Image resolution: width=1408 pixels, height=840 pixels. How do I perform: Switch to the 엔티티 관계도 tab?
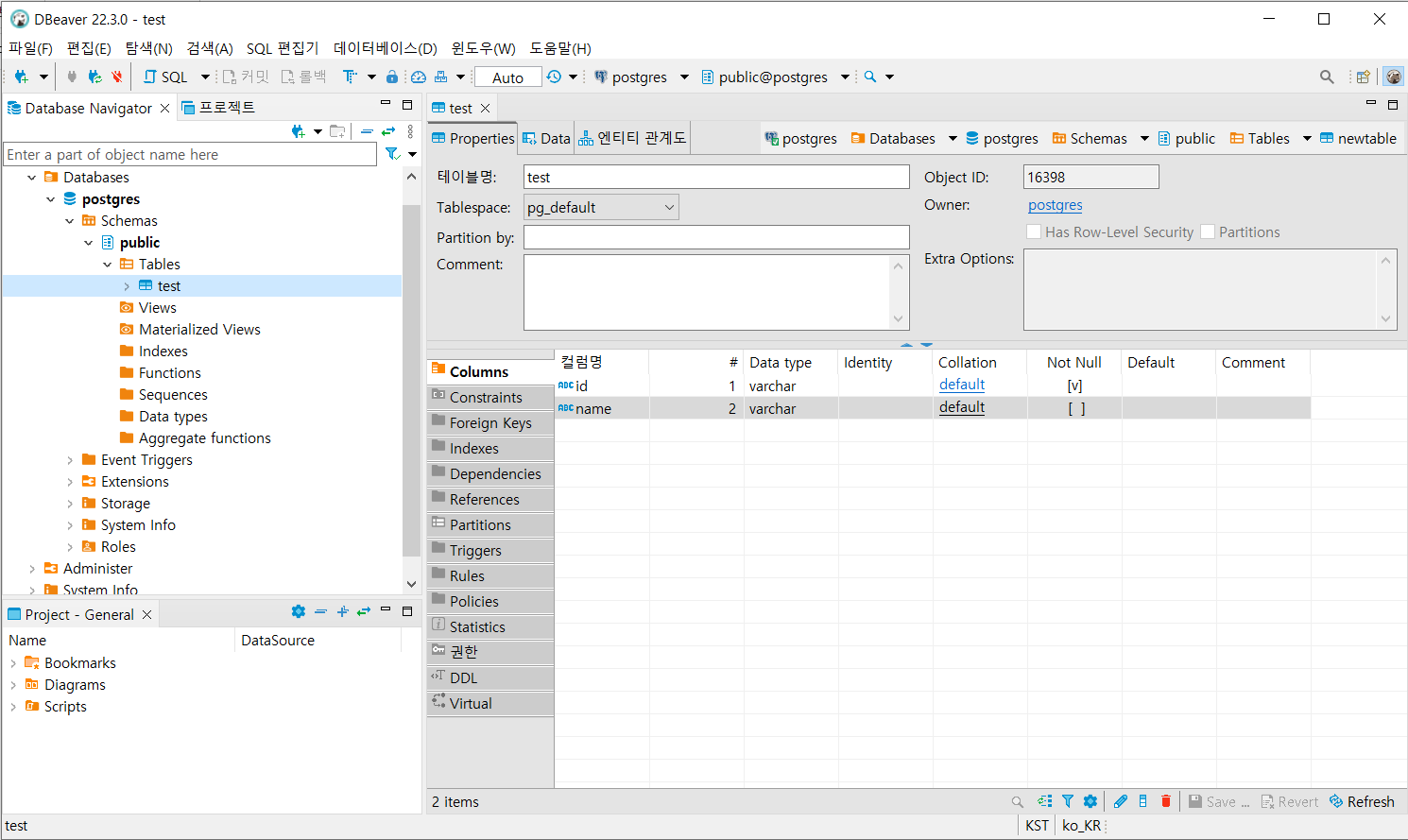pyautogui.click(x=632, y=138)
